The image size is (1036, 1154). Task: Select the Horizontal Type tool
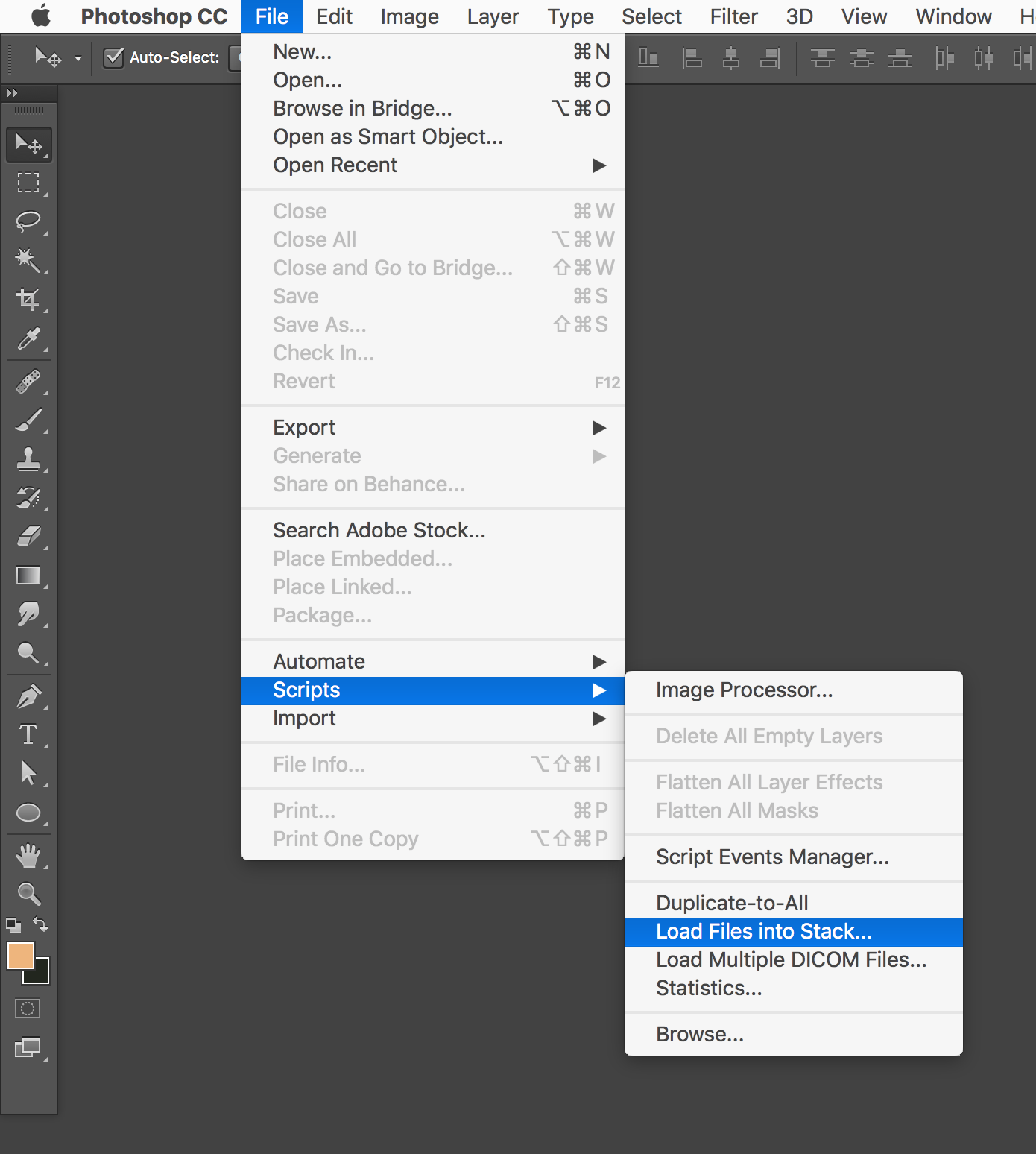pos(28,734)
